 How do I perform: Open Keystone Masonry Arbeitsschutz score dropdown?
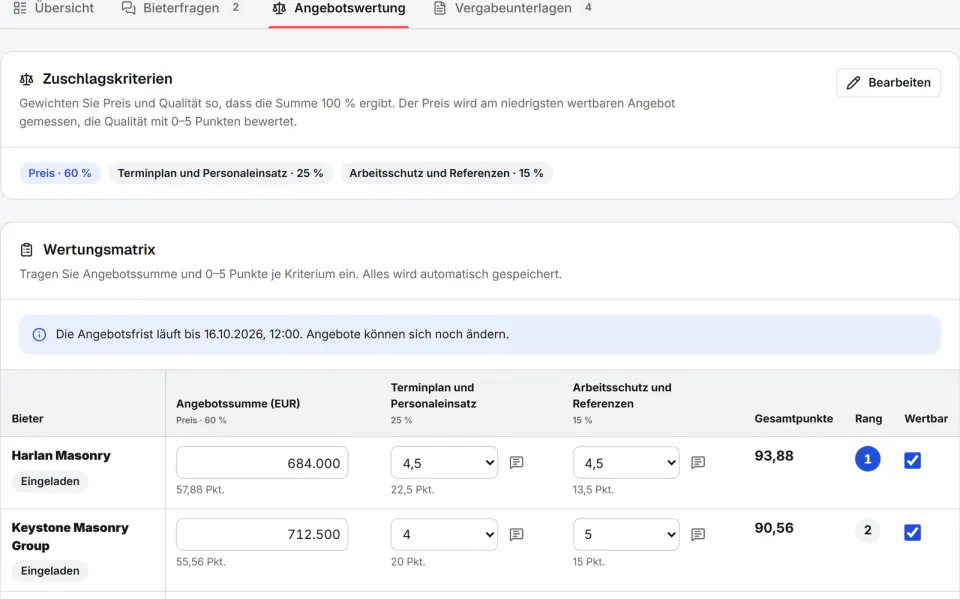(626, 535)
